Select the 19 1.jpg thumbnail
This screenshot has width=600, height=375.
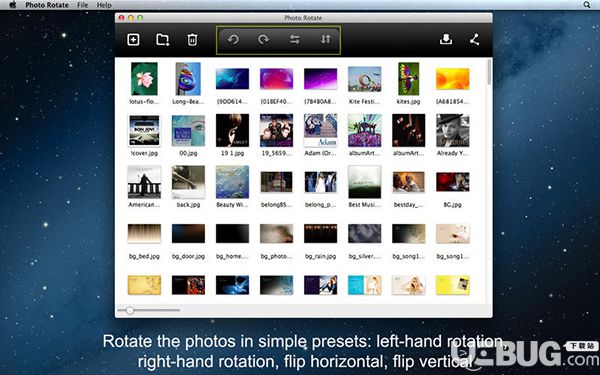[x=232, y=130]
